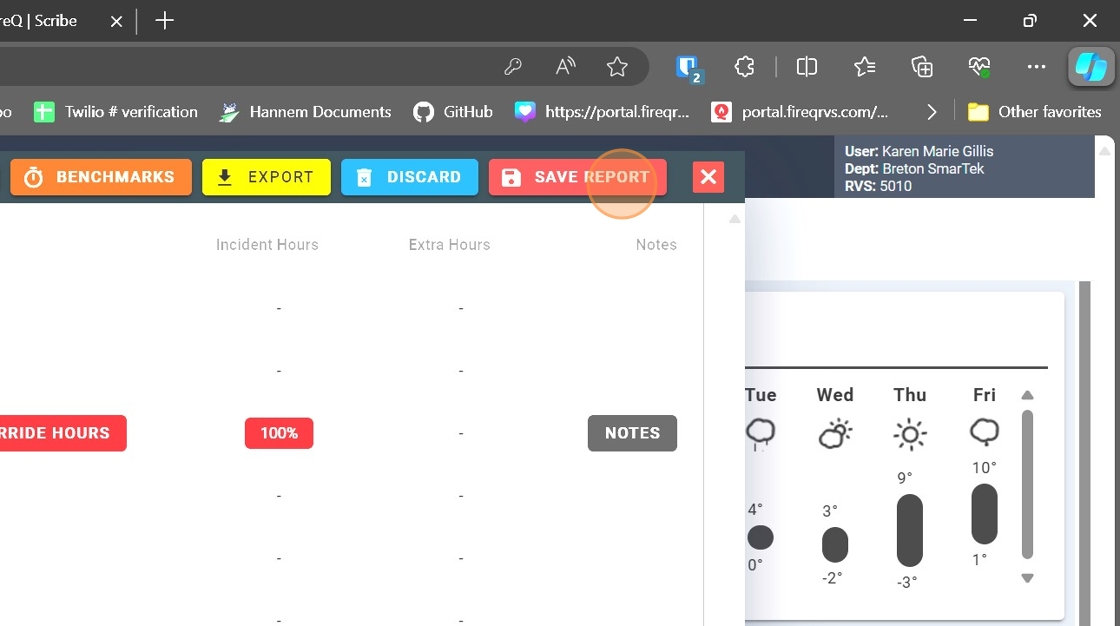Open Copilot sidebar icon
The width and height of the screenshot is (1120, 626).
[x=1090, y=67]
